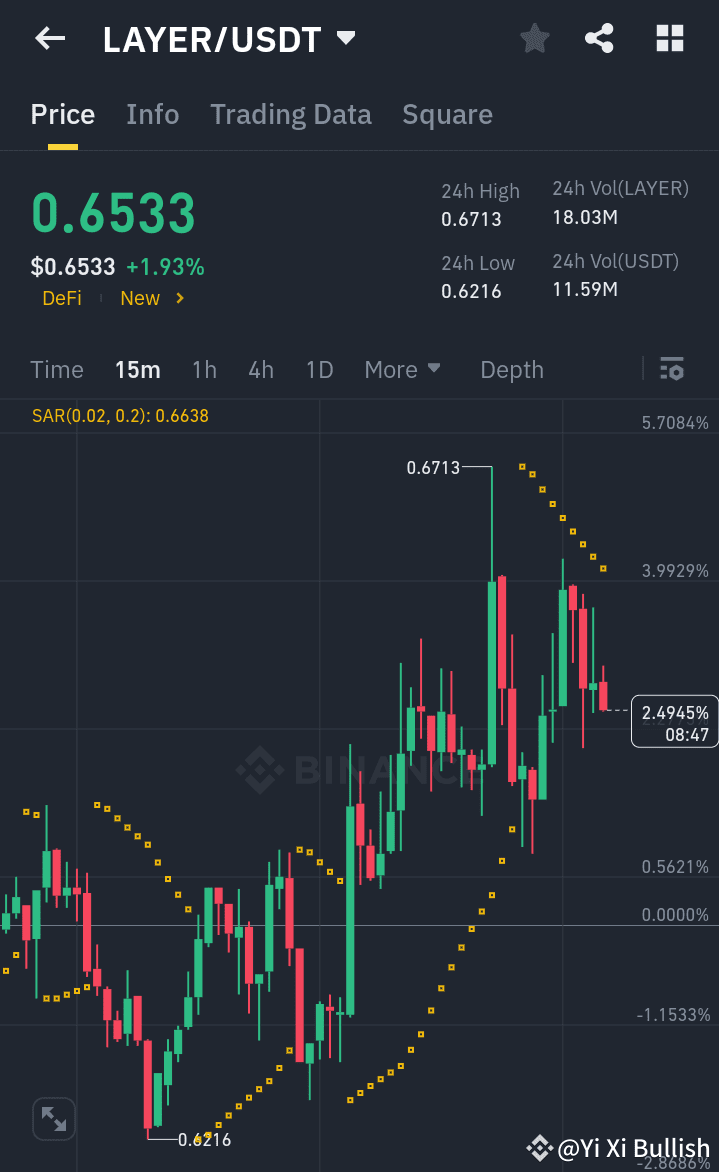
Task: Expand the chart to fullscreen mode
Action: (x=53, y=1118)
